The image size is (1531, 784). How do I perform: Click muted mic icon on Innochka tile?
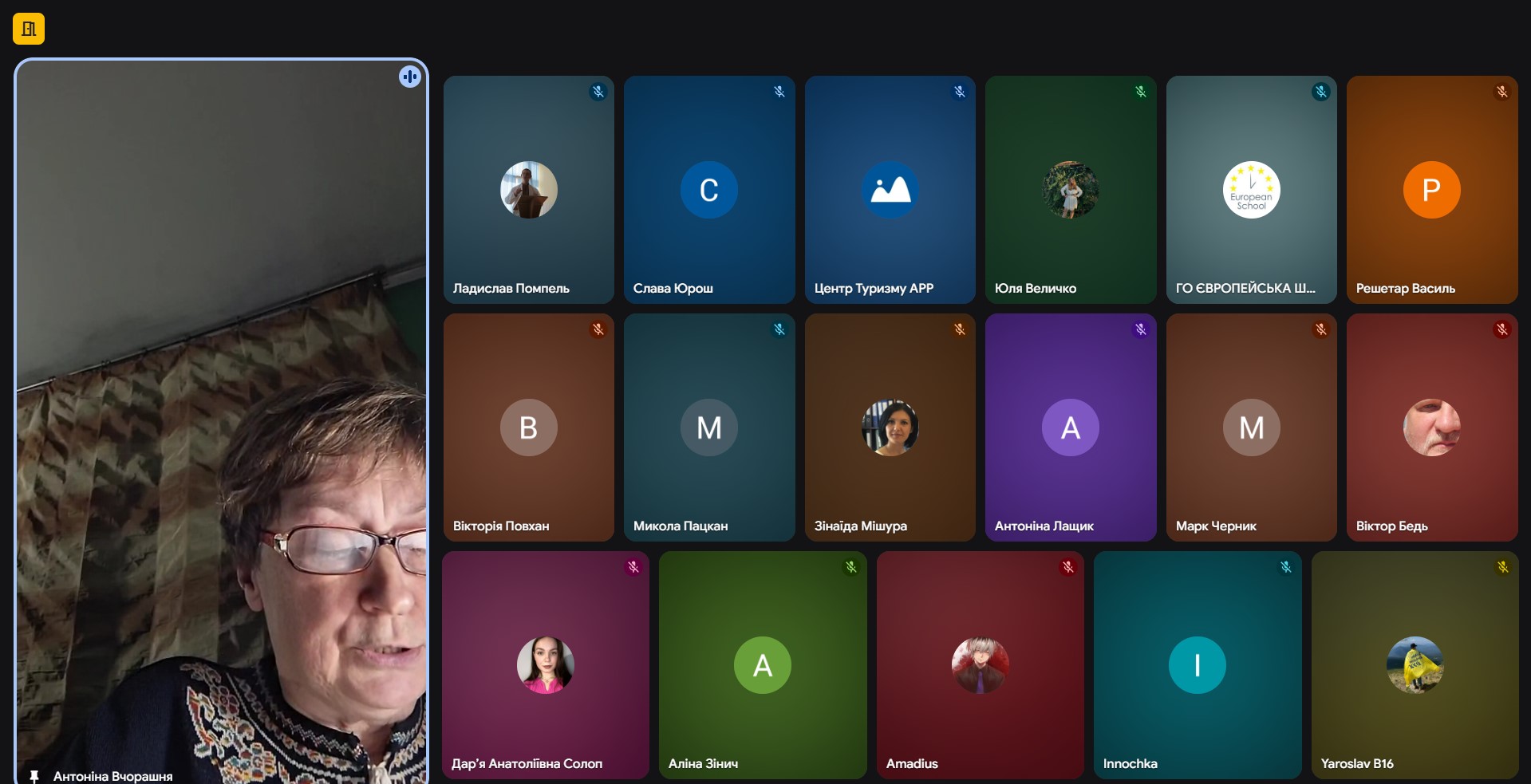pos(1286,567)
